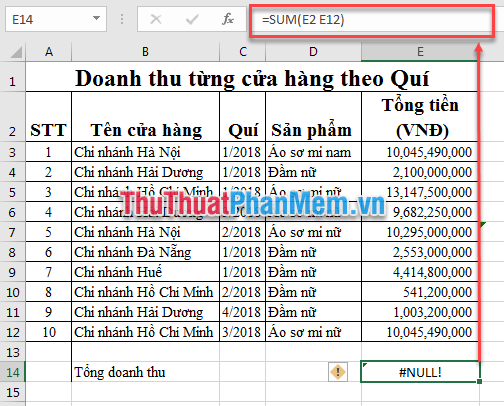Click 'Đầm nữ' product cell in row 9
The width and height of the screenshot is (504, 406).
[313, 272]
